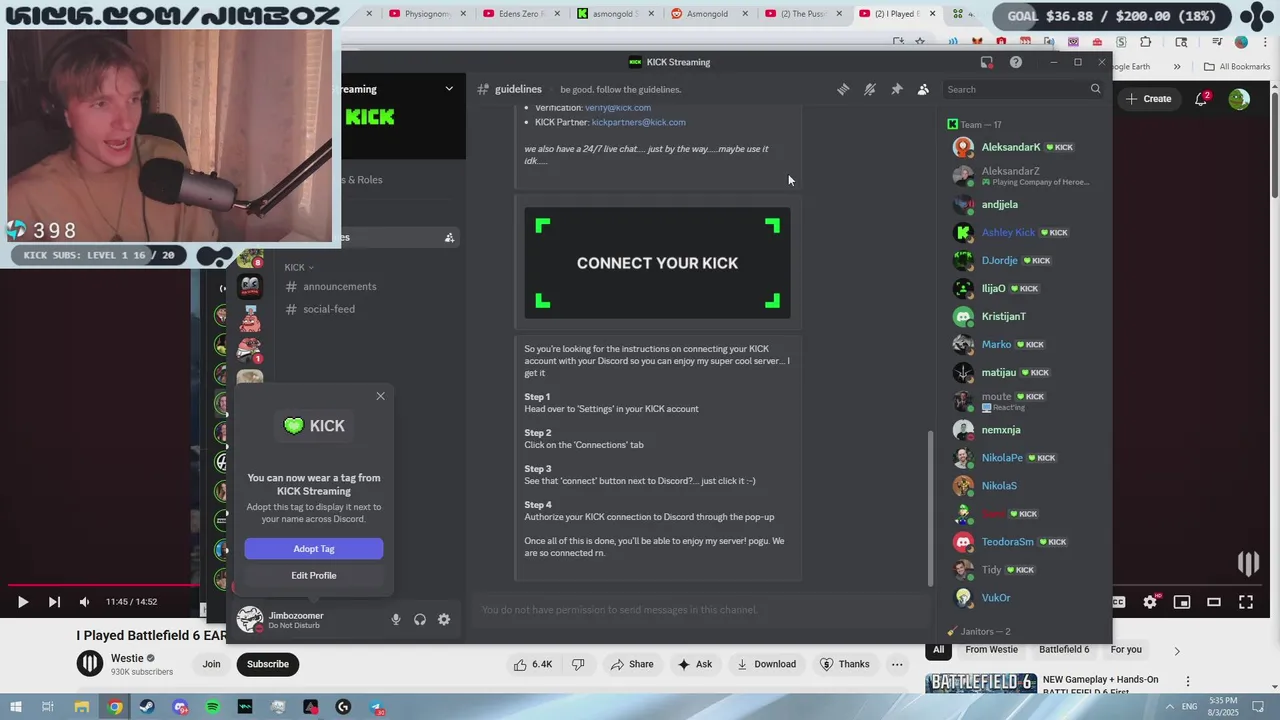Click the Discord inbox icon in title bar

(x=987, y=62)
